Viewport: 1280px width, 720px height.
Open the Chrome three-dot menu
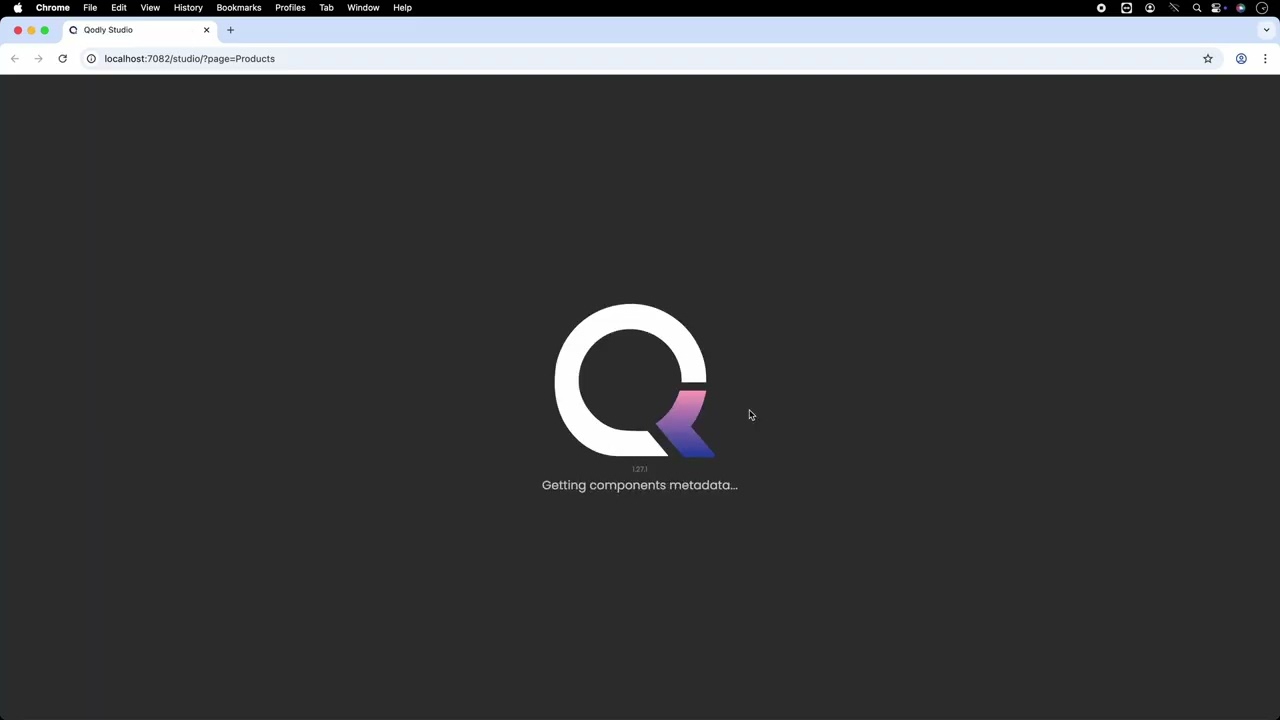(1265, 59)
